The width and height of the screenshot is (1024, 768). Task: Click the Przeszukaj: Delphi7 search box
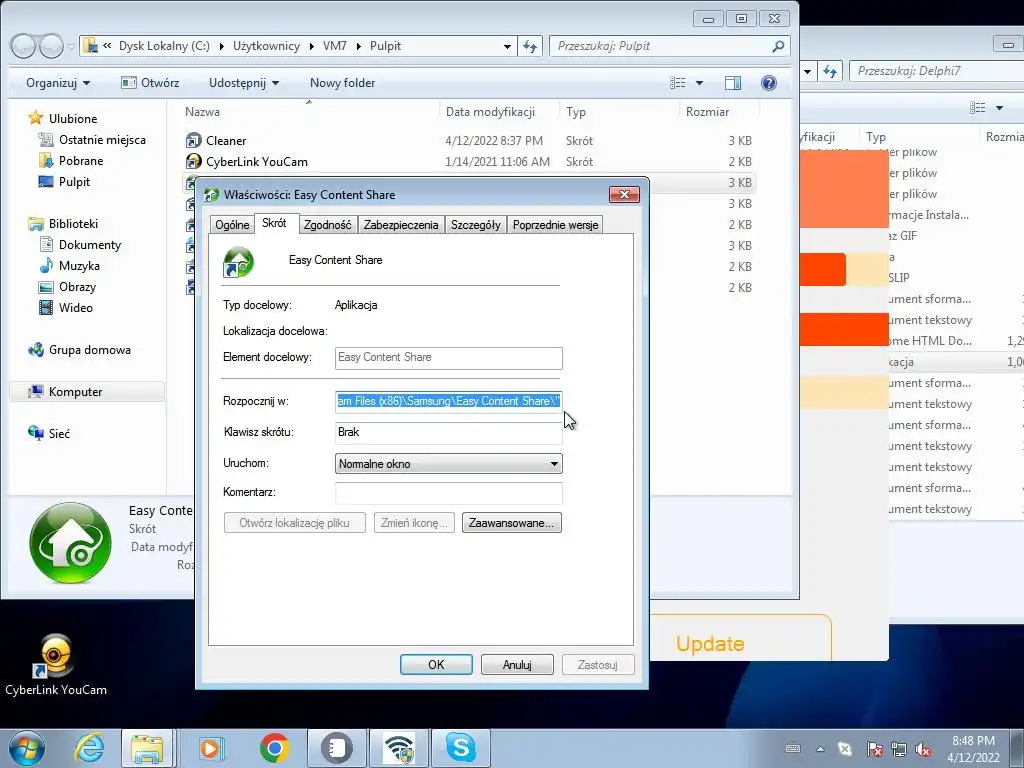tap(936, 71)
